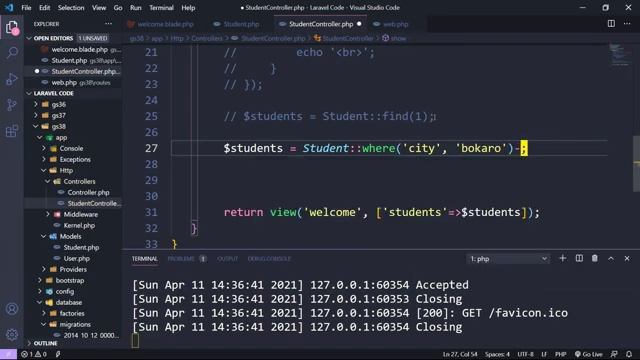
Task: Open the Run and Debug view
Action: [12, 79]
